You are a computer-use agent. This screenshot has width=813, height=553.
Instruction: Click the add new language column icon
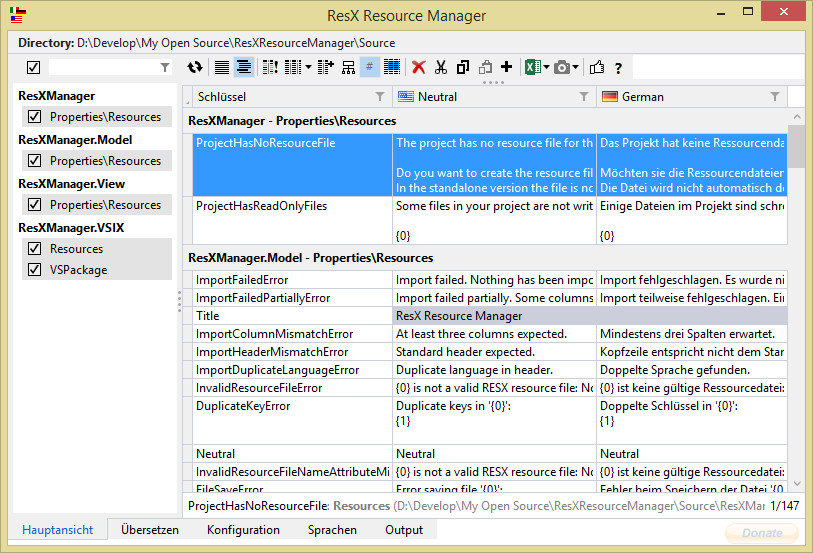326,67
